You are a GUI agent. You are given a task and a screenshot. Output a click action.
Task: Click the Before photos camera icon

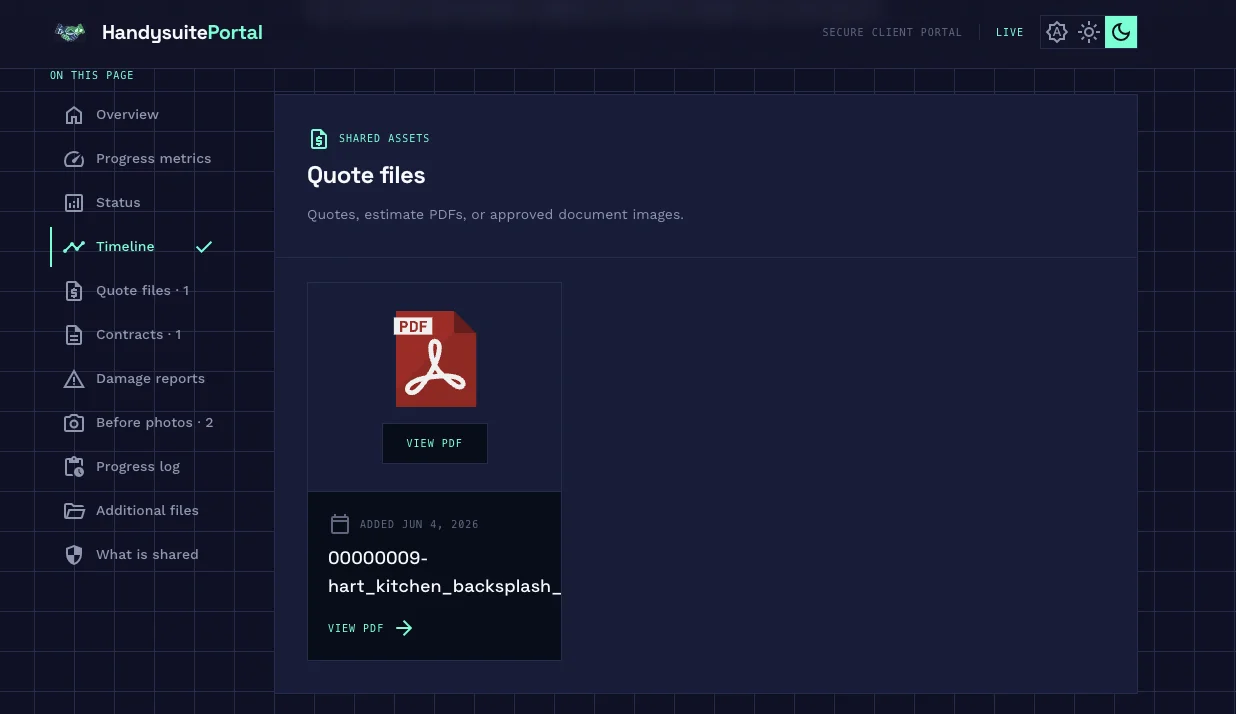[x=74, y=423]
